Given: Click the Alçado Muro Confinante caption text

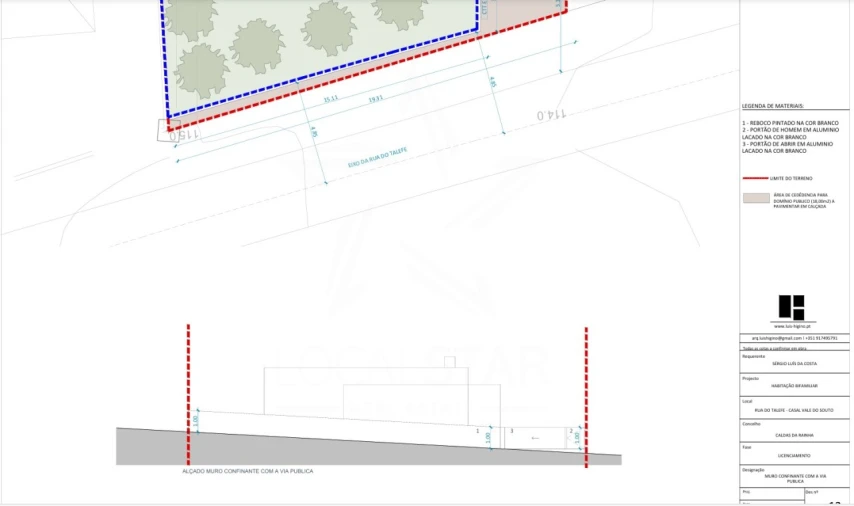Looking at the screenshot, I should (x=247, y=470).
